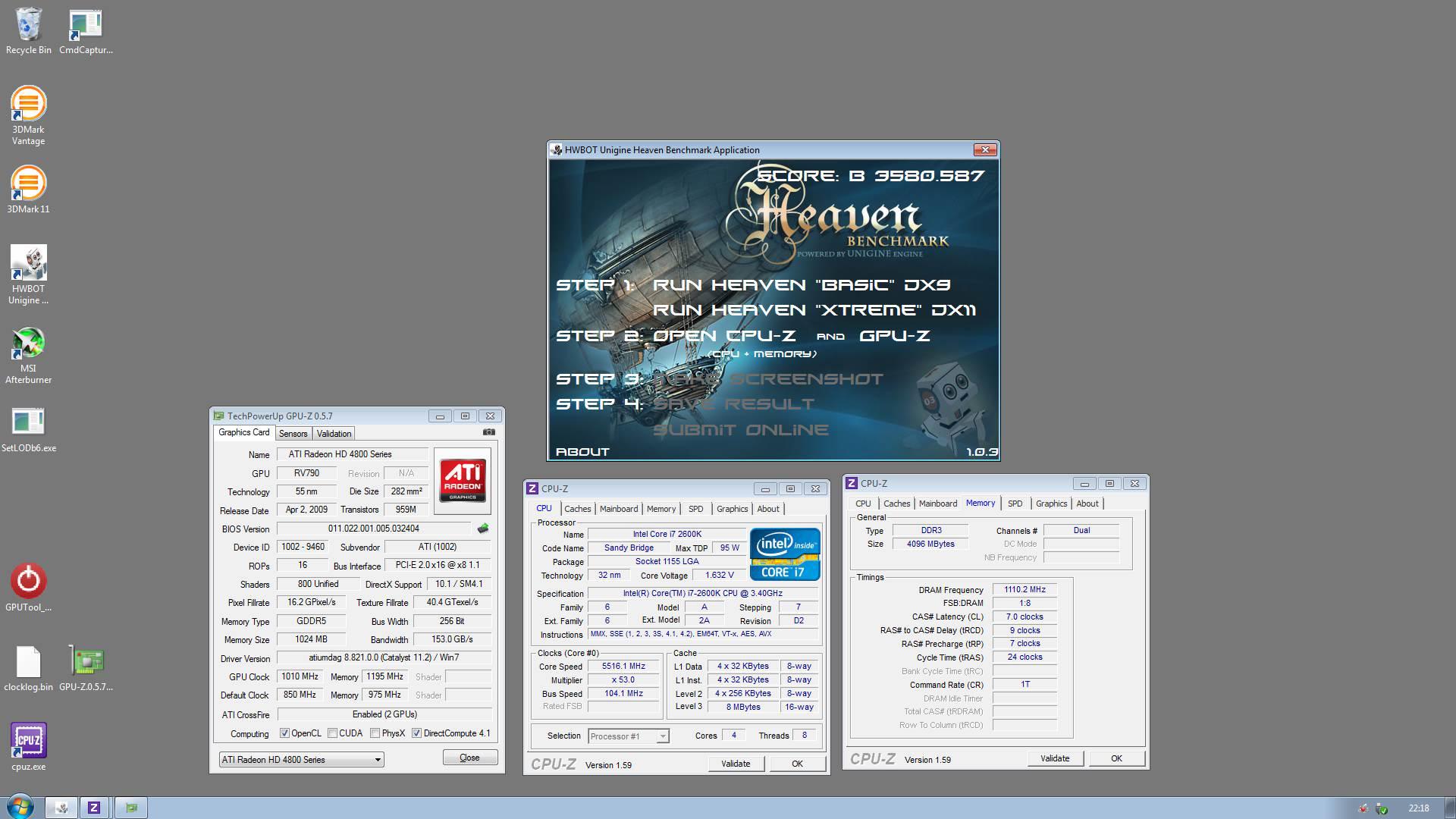1456x819 pixels.
Task: Open HWBOT Unigine desktop shortcut
Action: click(28, 275)
